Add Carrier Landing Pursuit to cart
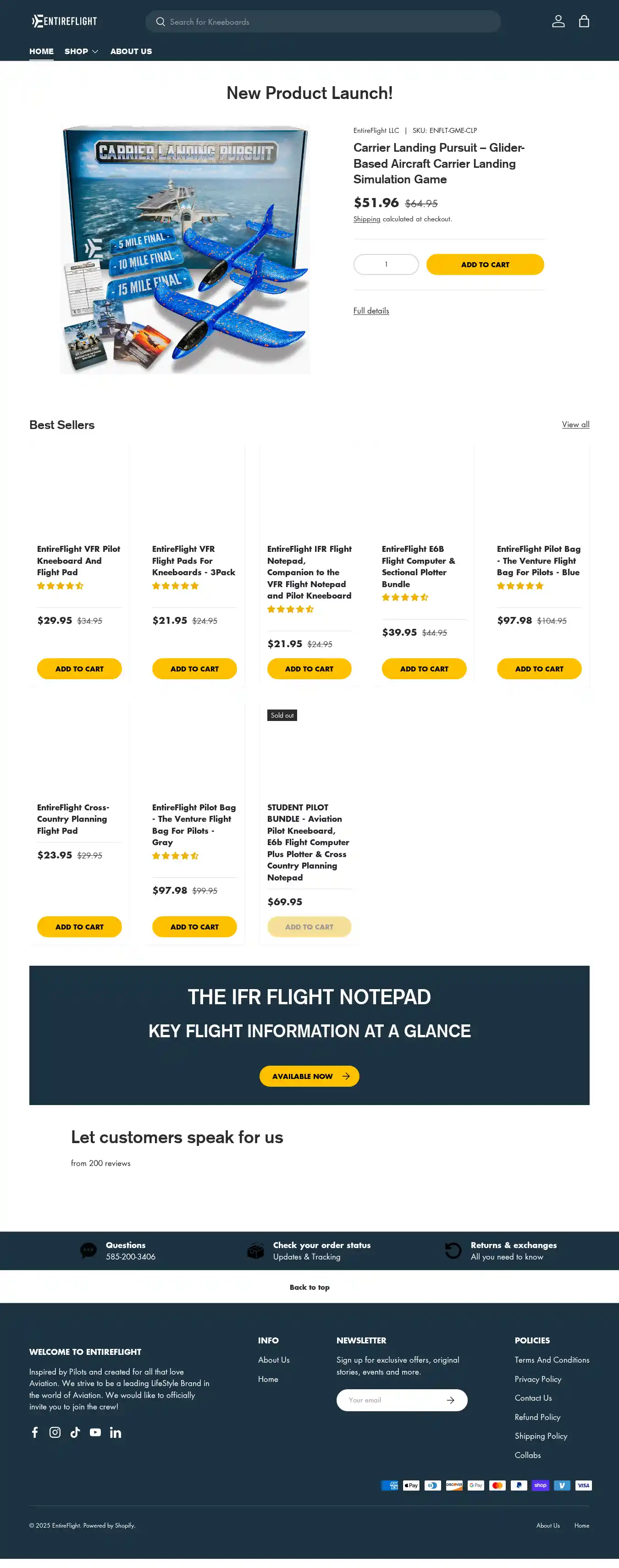619x1568 pixels. point(485,264)
